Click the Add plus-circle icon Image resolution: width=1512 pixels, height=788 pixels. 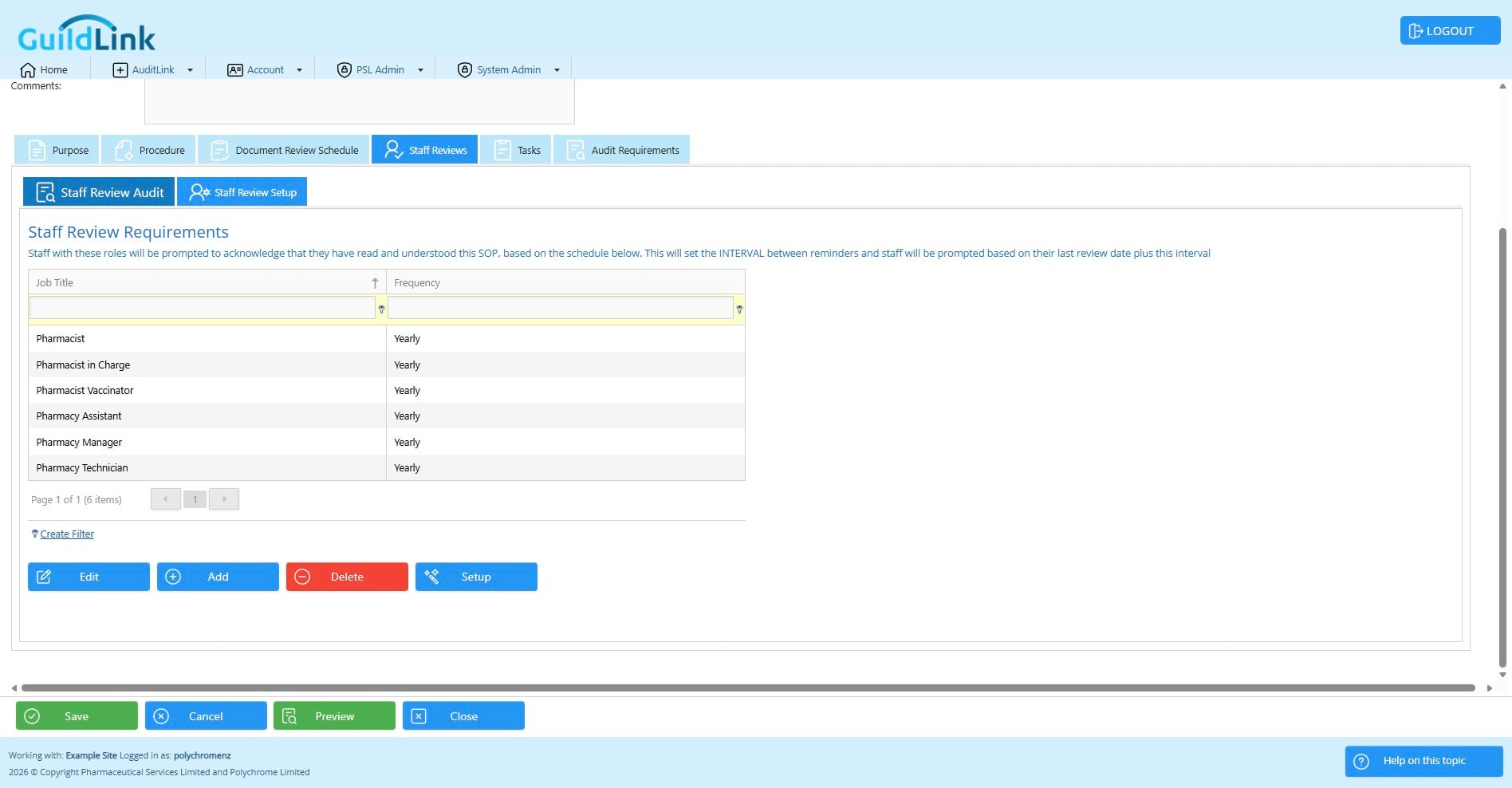click(x=173, y=577)
